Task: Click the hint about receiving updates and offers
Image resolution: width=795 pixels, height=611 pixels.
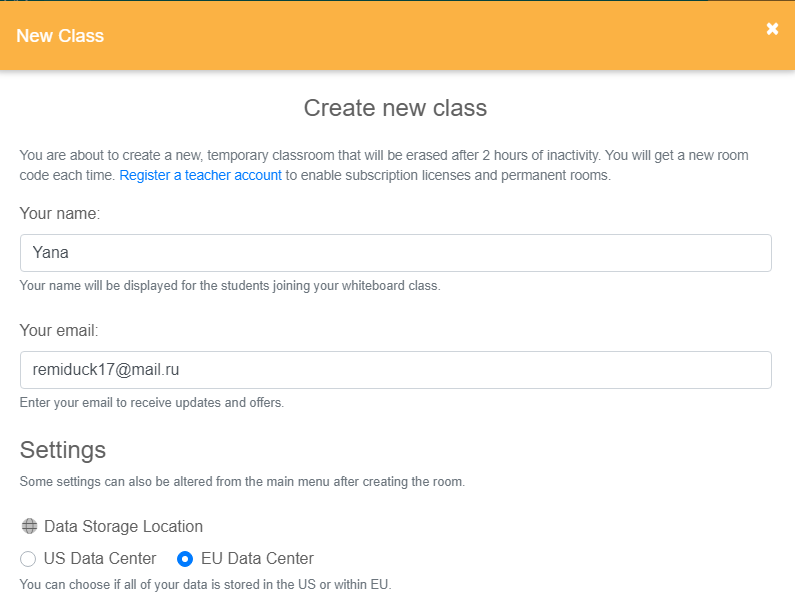Action: coord(152,403)
